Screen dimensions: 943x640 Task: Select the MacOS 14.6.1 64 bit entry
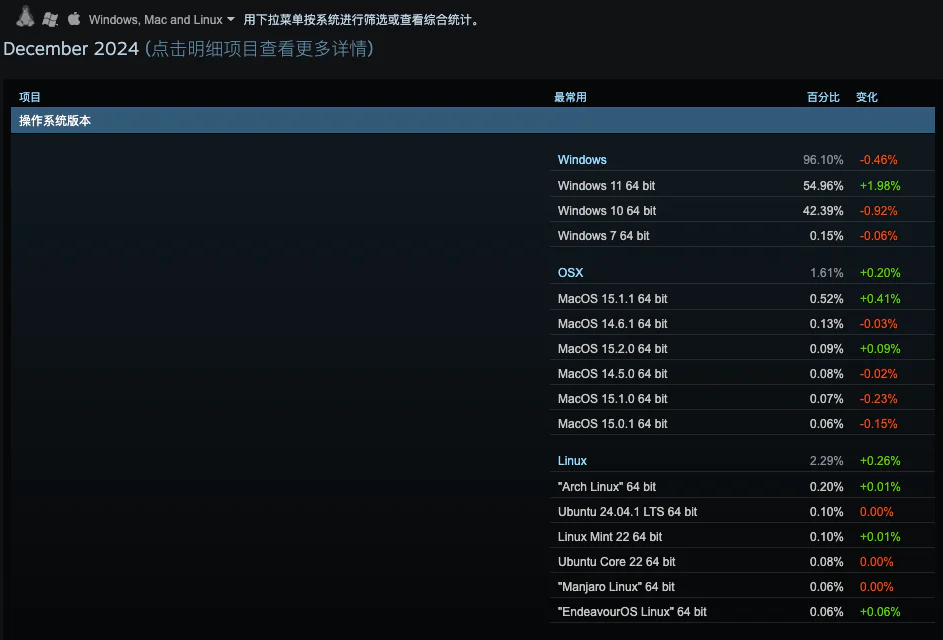[x=612, y=324]
